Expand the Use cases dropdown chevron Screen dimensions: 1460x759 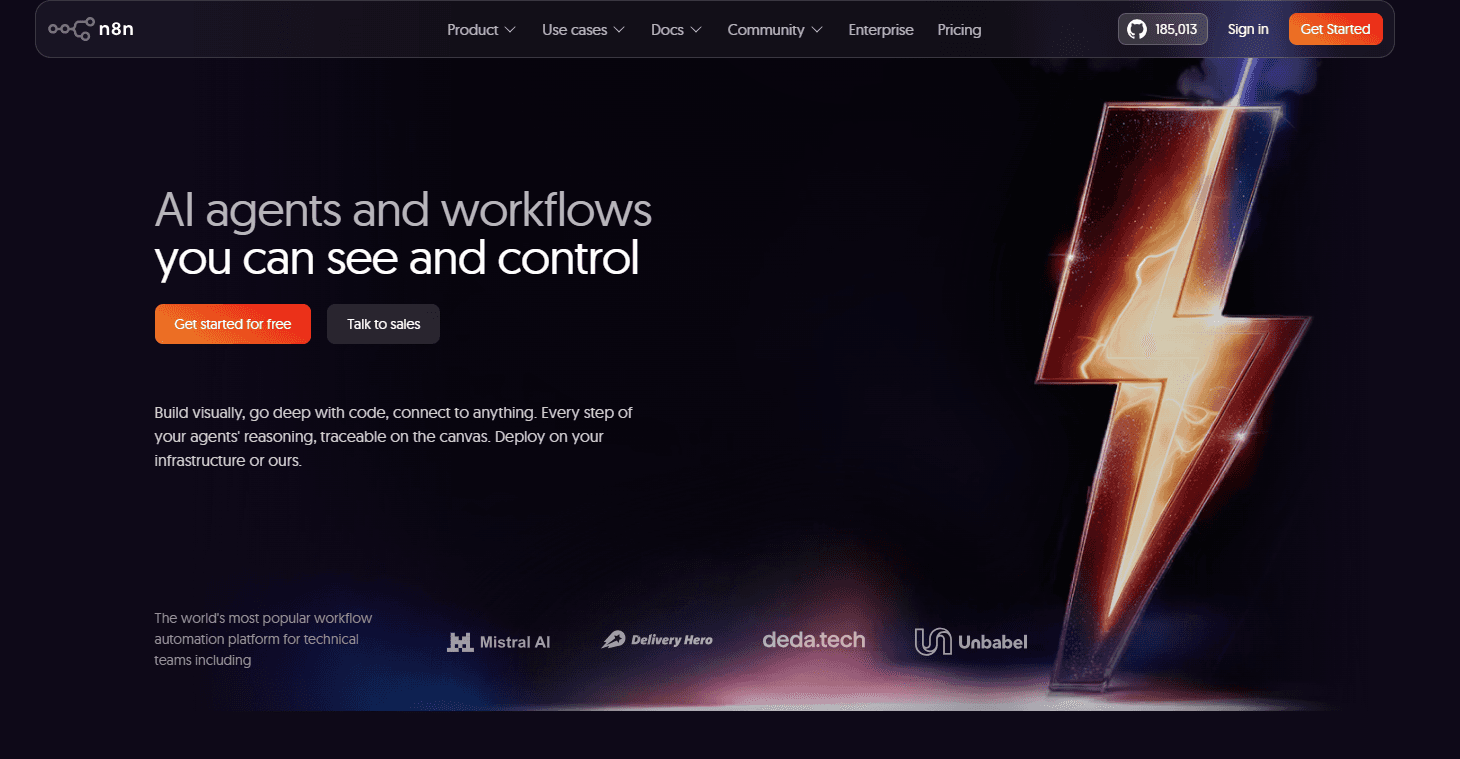pyautogui.click(x=619, y=30)
